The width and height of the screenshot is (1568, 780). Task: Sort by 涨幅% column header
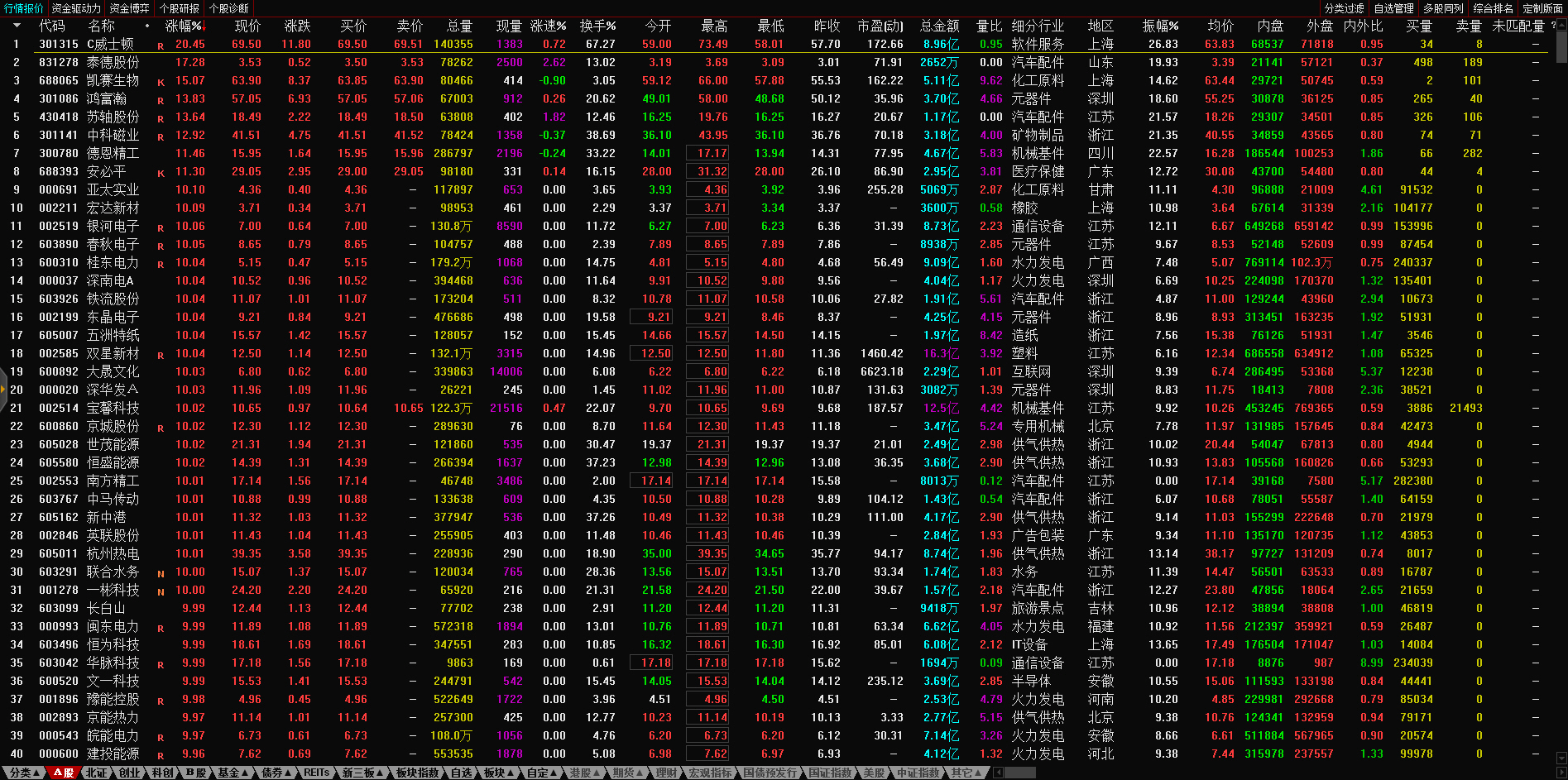click(184, 26)
